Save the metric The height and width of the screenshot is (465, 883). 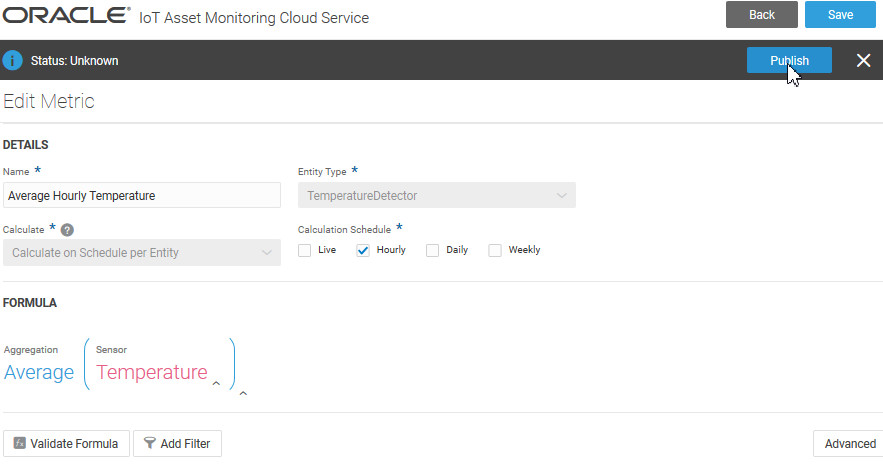(x=840, y=15)
